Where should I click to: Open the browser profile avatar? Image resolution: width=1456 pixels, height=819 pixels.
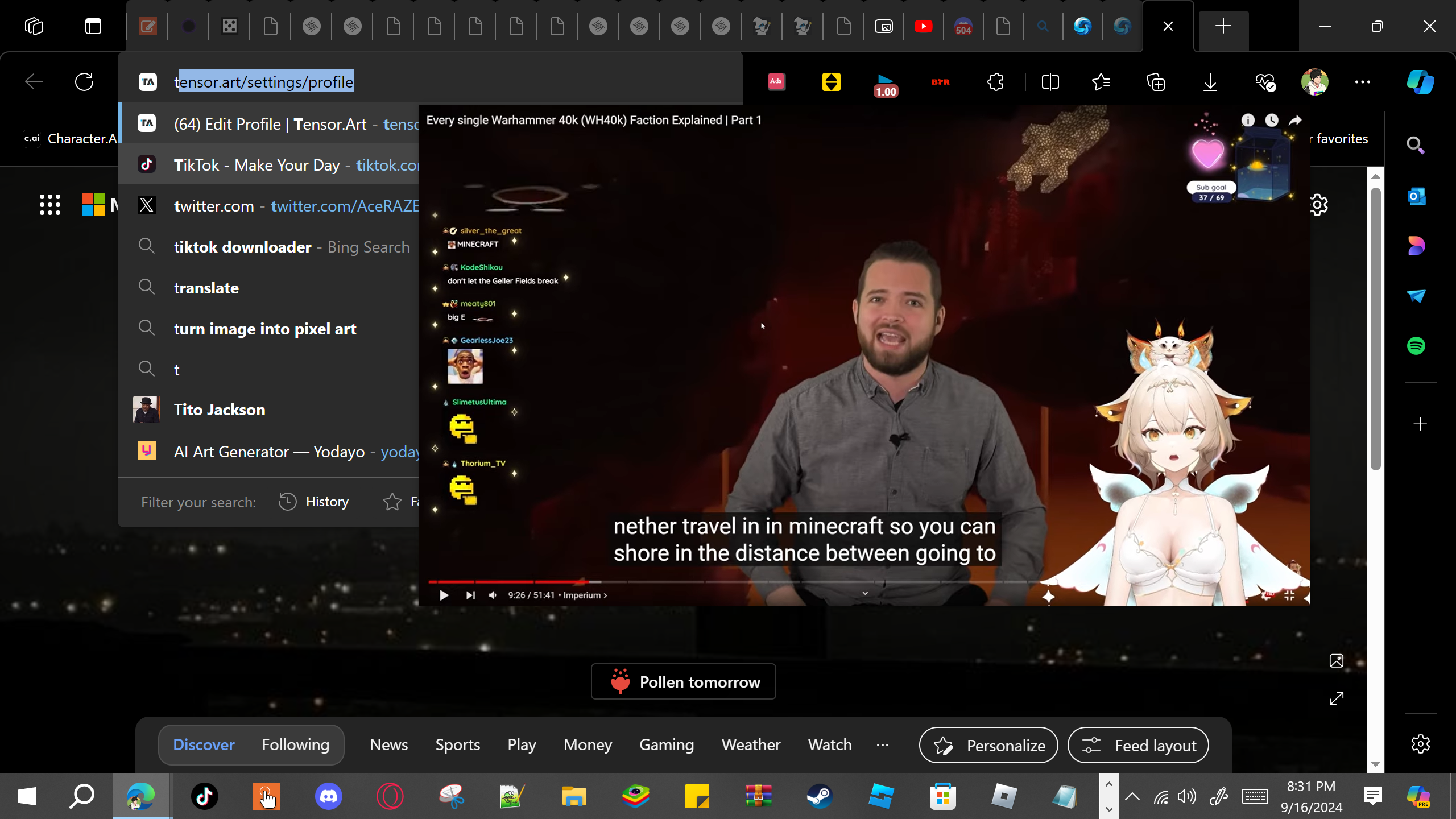click(x=1314, y=82)
